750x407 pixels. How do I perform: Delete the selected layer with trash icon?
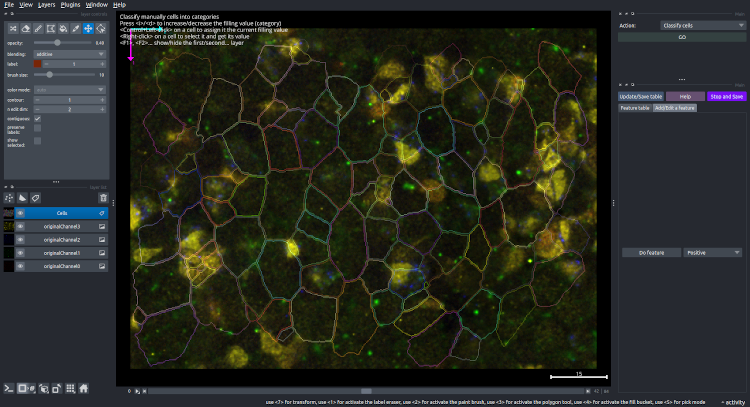click(102, 198)
